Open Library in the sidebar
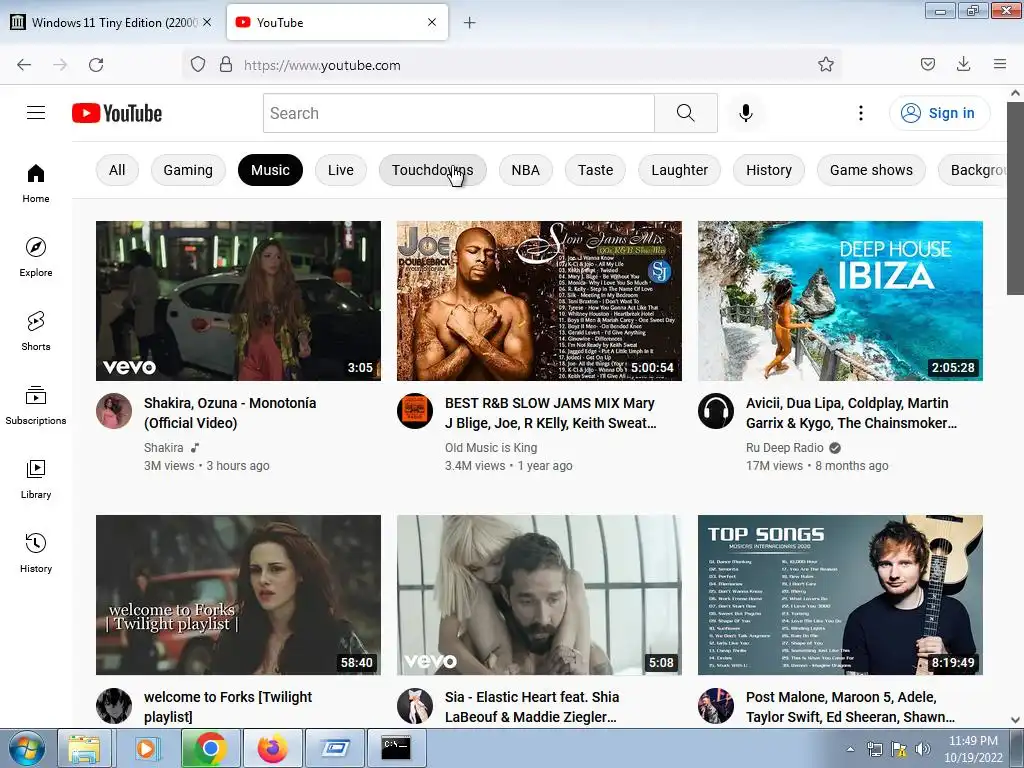Screen dimensions: 1024x768 click(36, 479)
